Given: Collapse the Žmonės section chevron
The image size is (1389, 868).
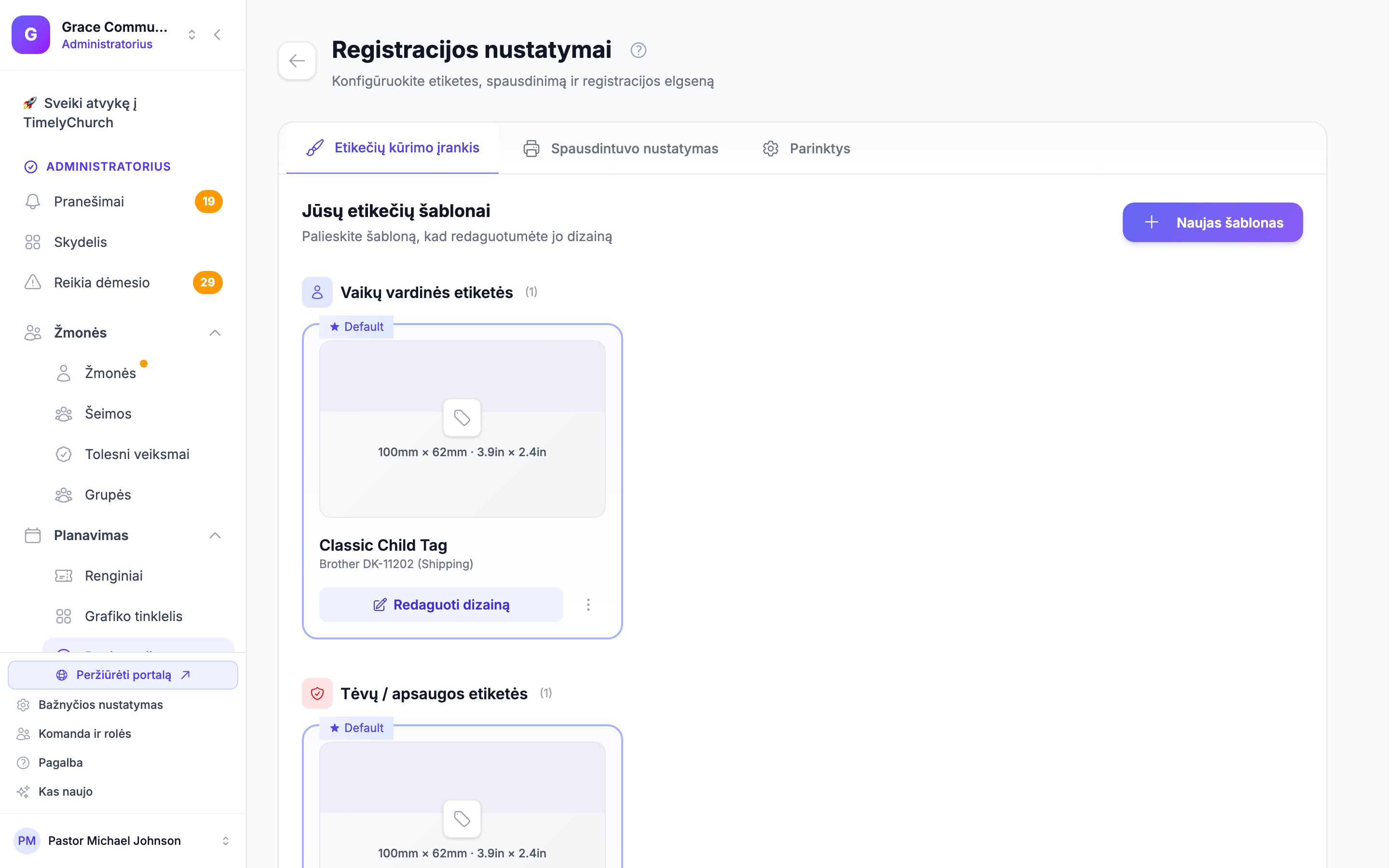Looking at the screenshot, I should (x=215, y=333).
